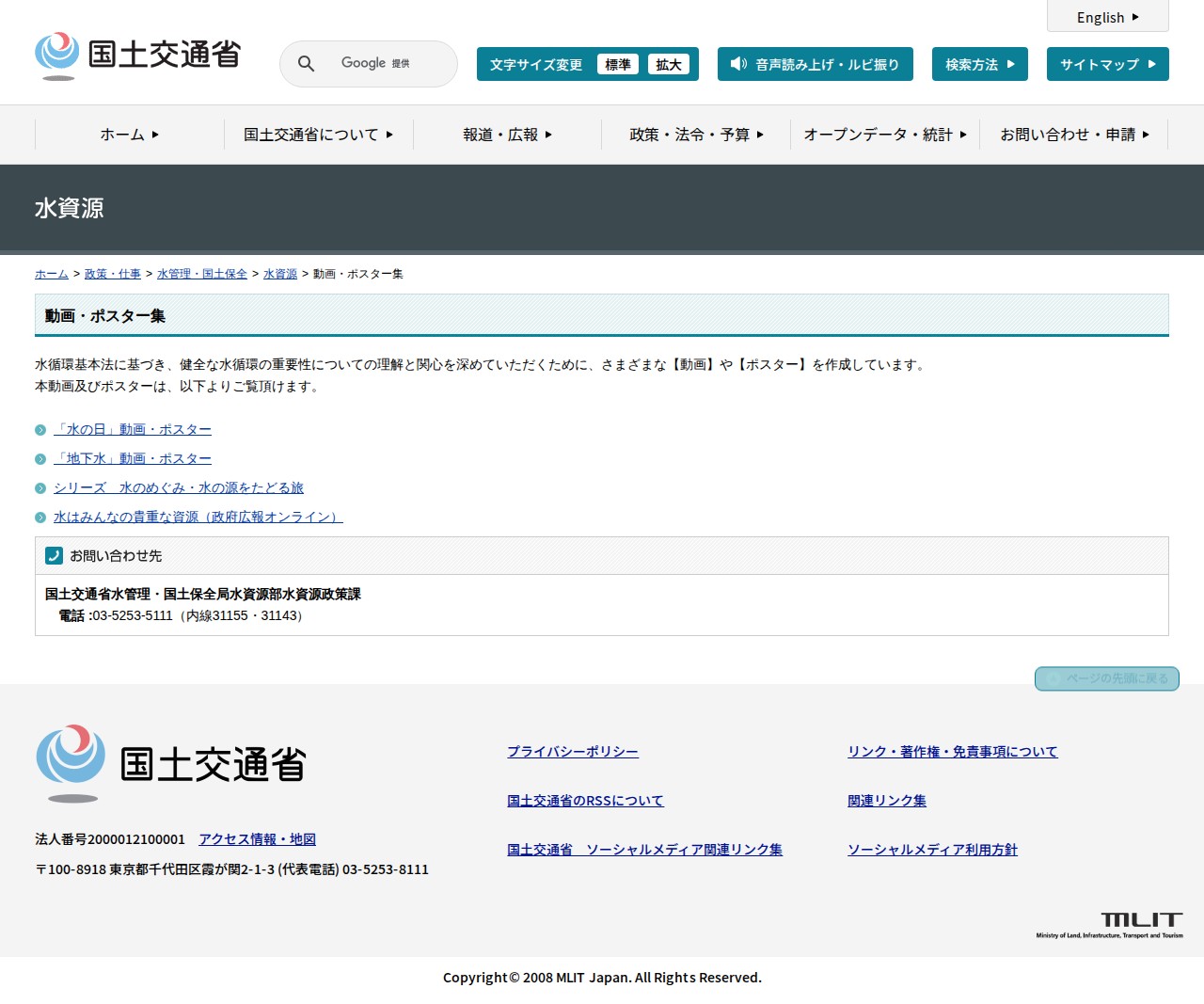The height and width of the screenshot is (1004, 1204).
Task: Open the シリーズ 水のめぐみ・水の源をたどる旅 link
Action: [x=179, y=487]
